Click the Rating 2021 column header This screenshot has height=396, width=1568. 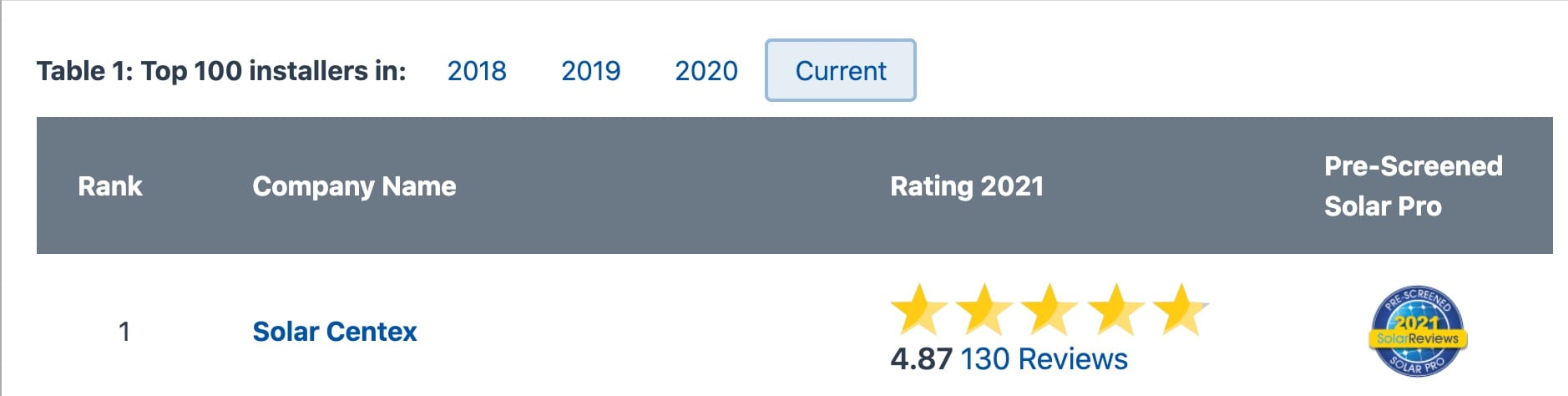(x=967, y=185)
